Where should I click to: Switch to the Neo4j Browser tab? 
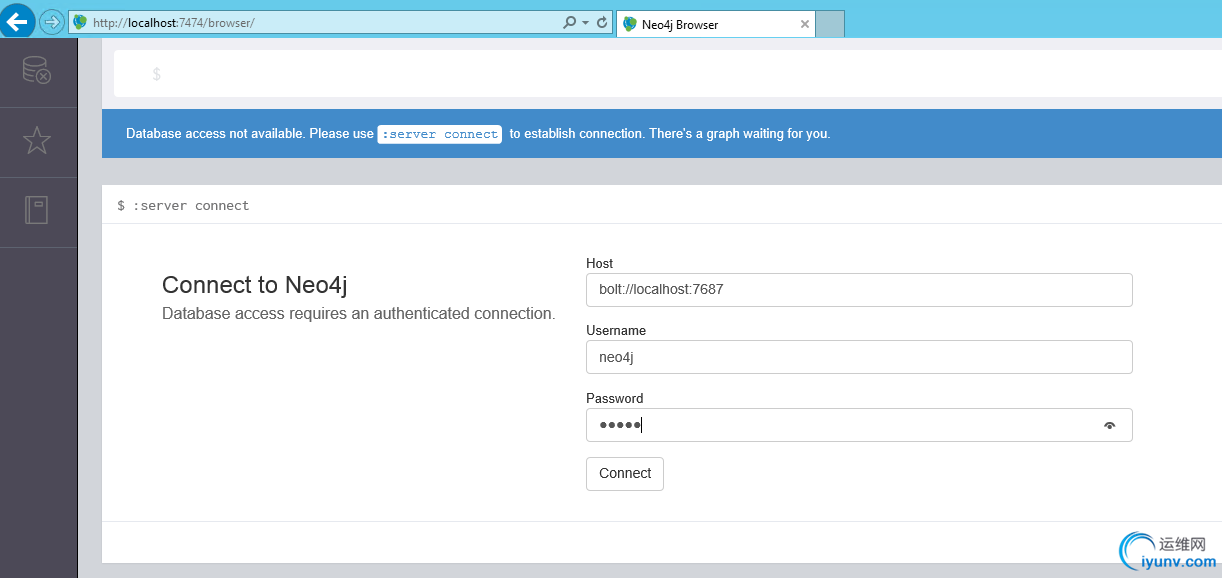point(716,24)
